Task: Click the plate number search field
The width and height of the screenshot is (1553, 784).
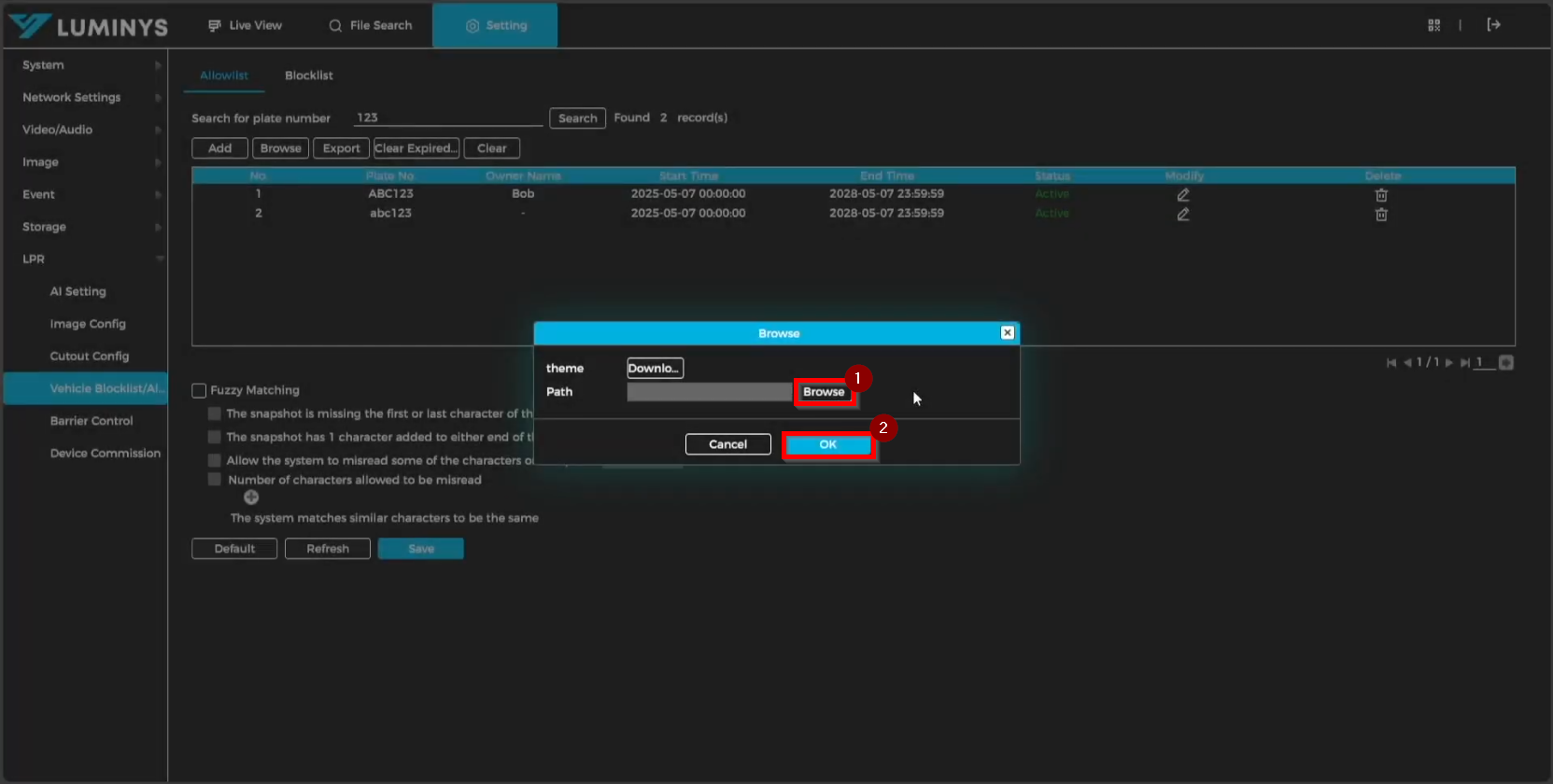Action: pos(447,118)
